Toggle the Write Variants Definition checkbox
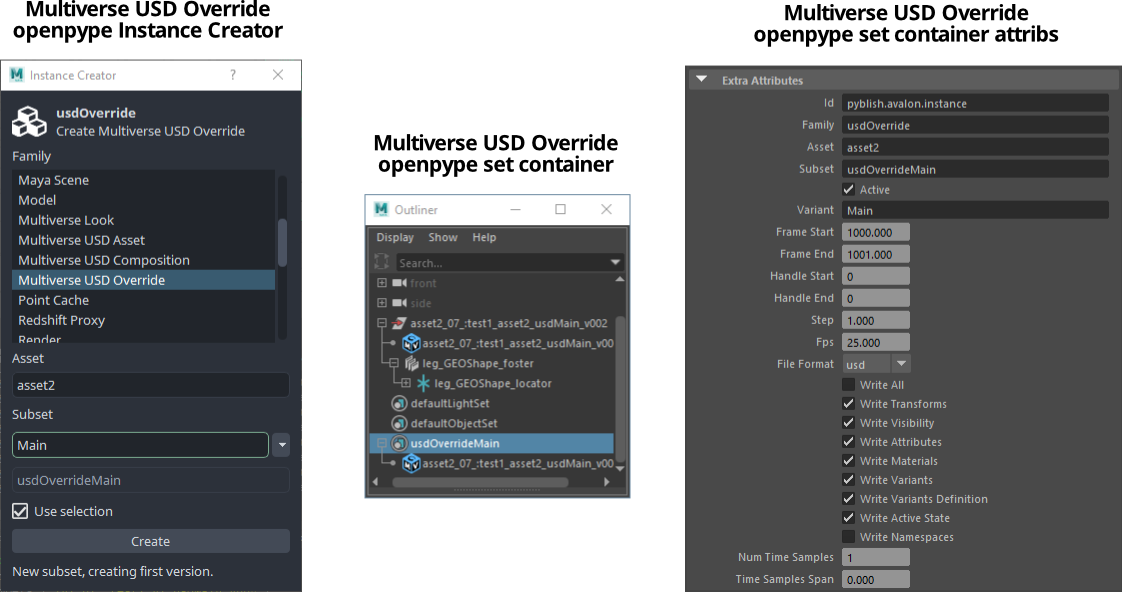The image size is (1122, 592). tap(849, 498)
